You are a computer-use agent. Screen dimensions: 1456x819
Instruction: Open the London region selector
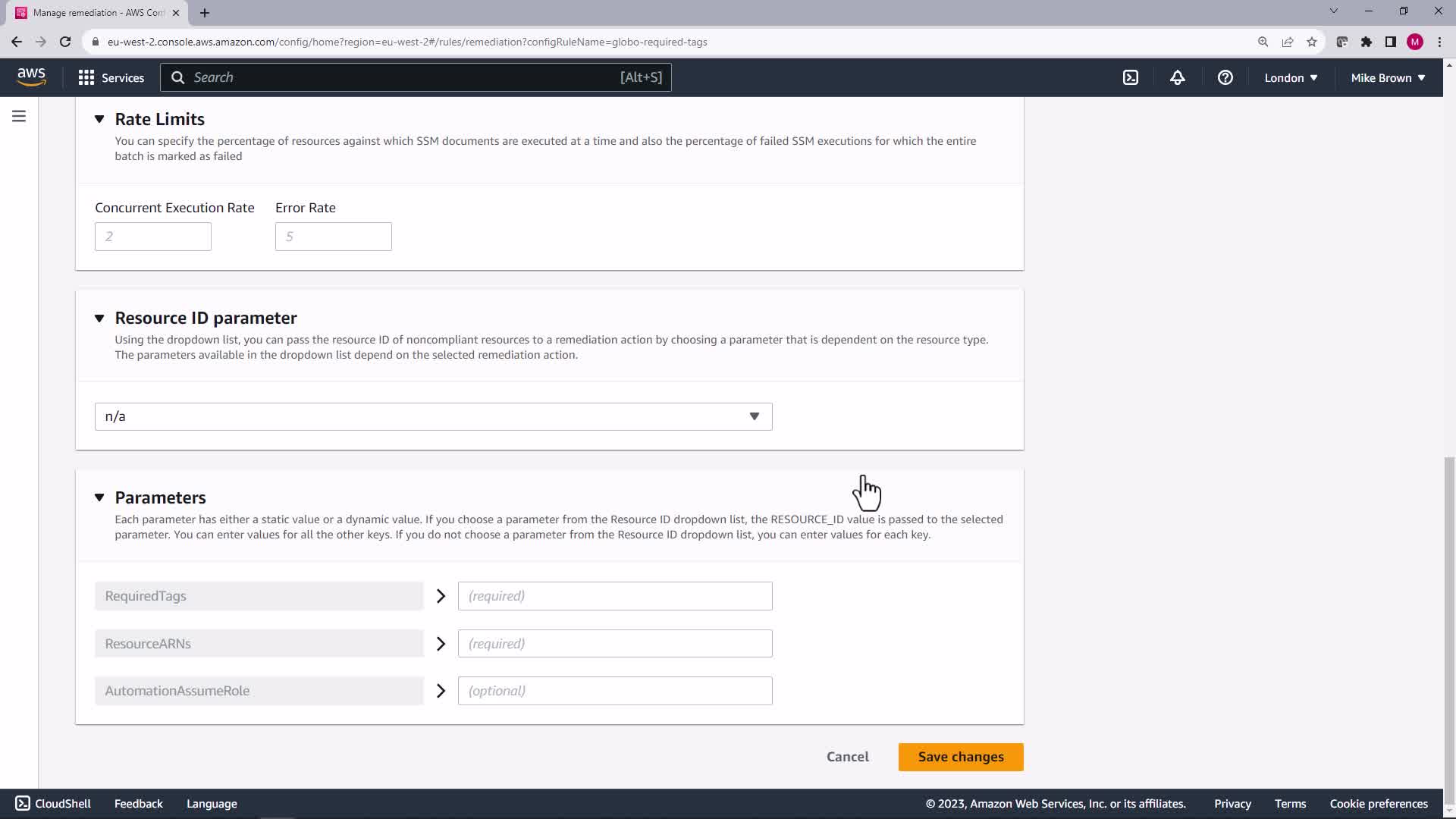pyautogui.click(x=1290, y=77)
